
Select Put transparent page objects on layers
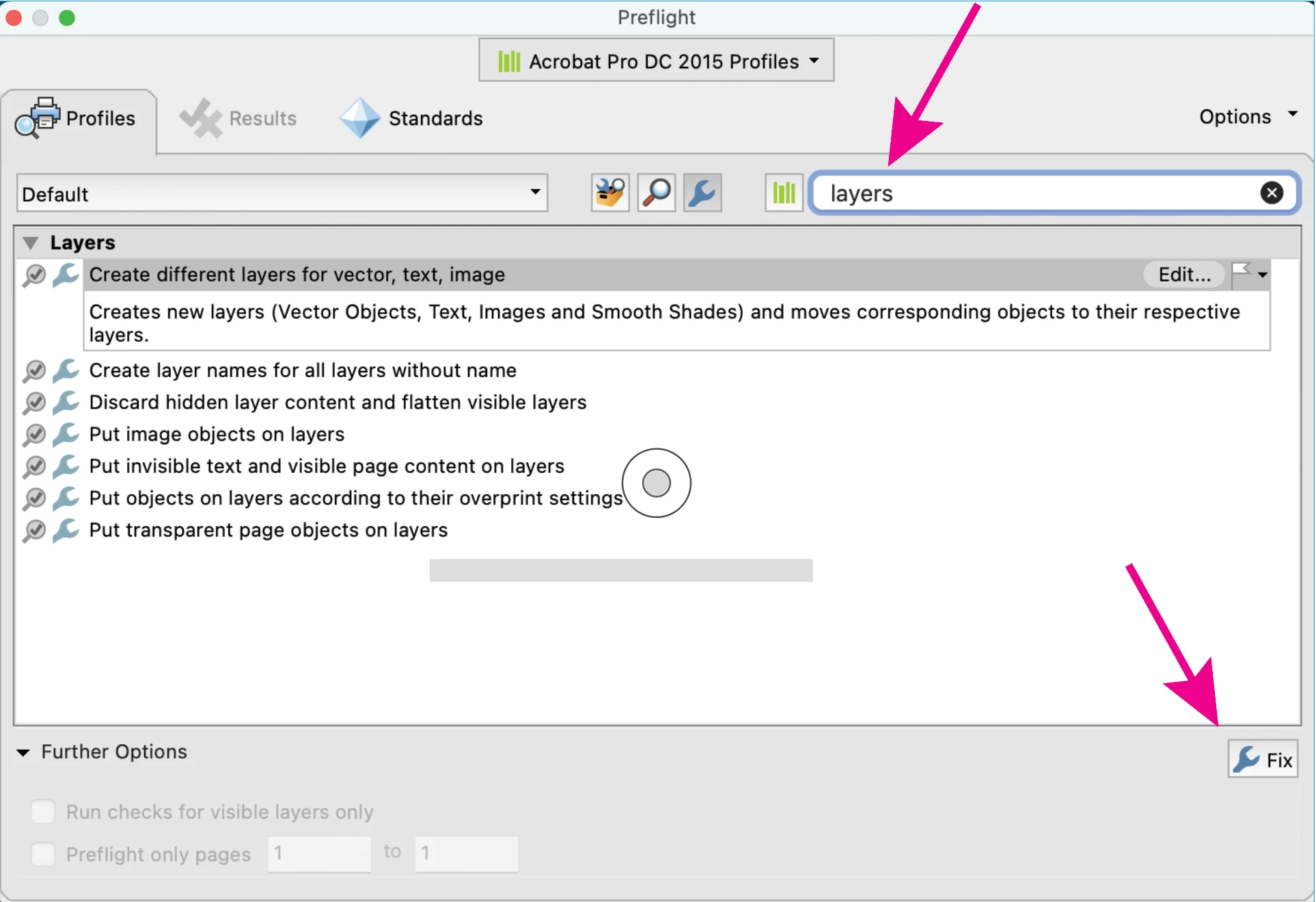268,530
